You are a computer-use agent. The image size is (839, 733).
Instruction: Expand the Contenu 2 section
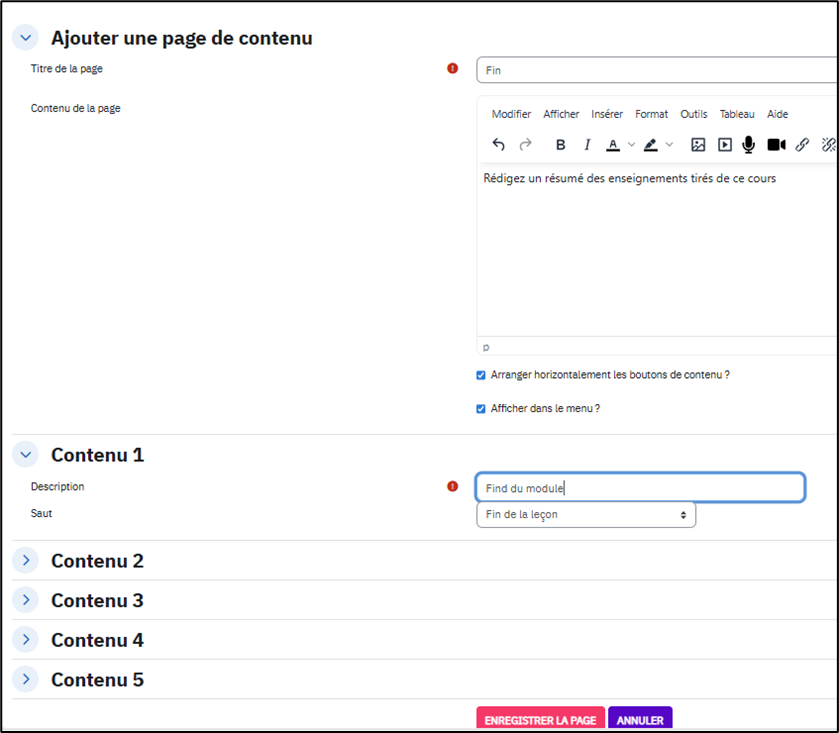[x=27, y=561]
